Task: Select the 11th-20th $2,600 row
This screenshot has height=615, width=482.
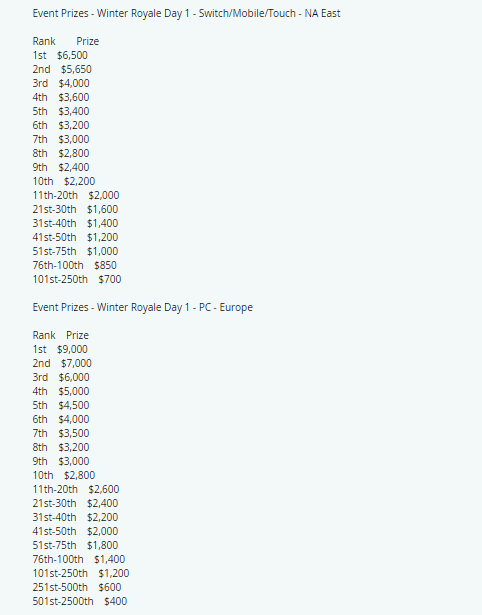Action: tap(76, 489)
